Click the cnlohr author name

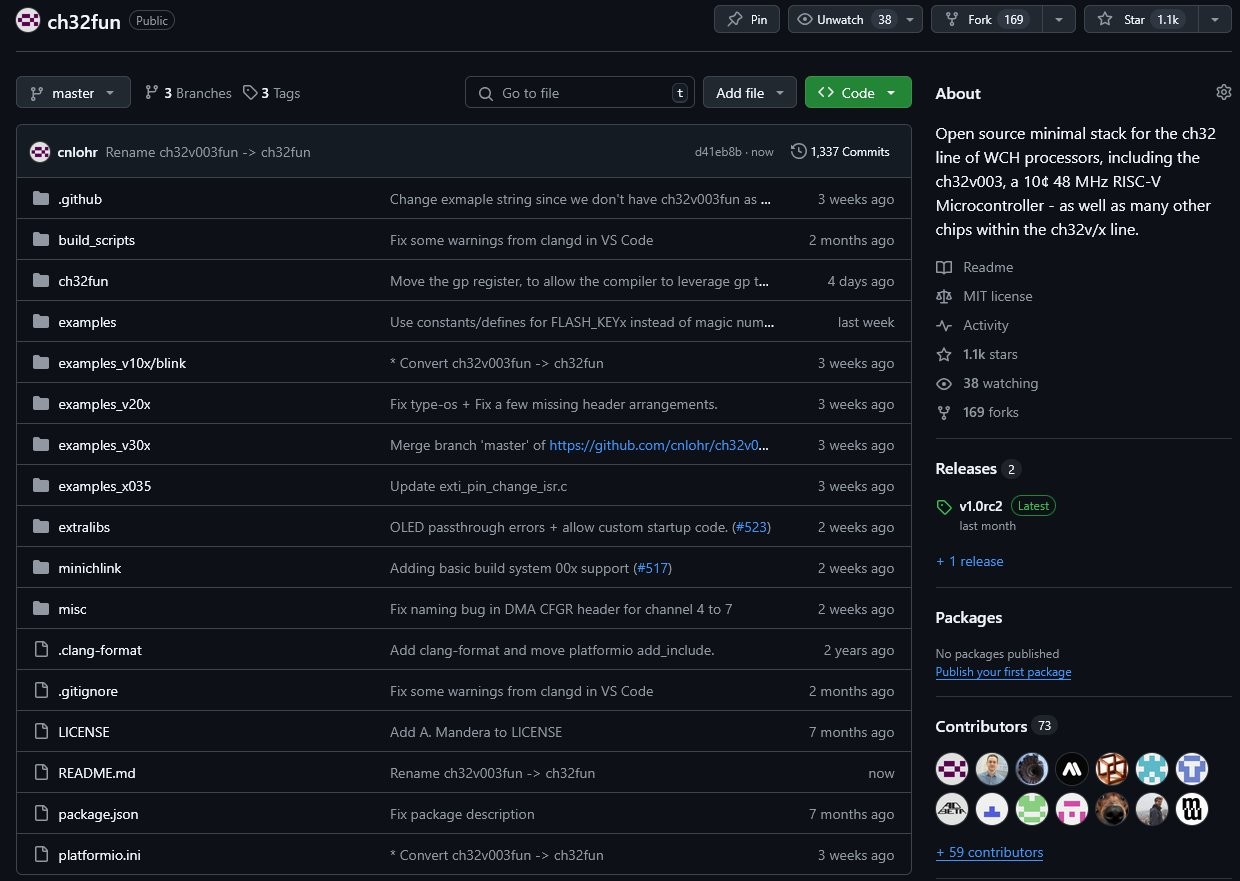[x=78, y=152]
